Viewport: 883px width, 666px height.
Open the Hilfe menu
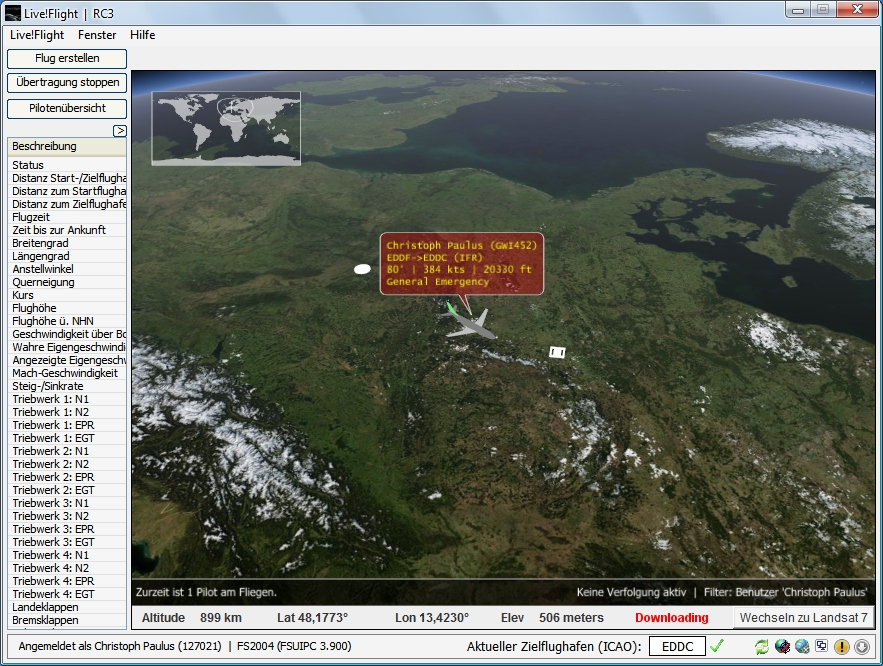(x=142, y=35)
